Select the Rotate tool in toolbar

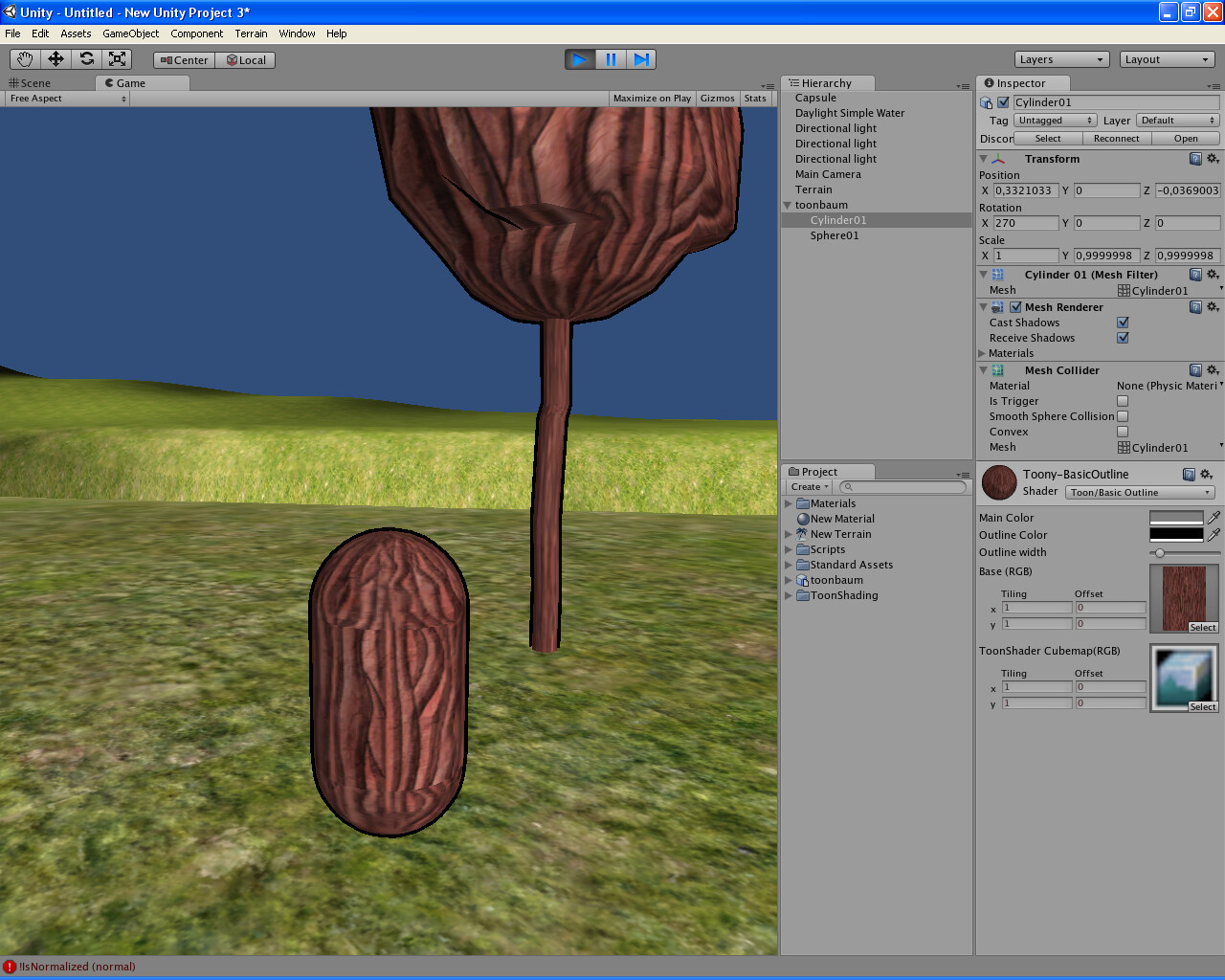(87, 59)
